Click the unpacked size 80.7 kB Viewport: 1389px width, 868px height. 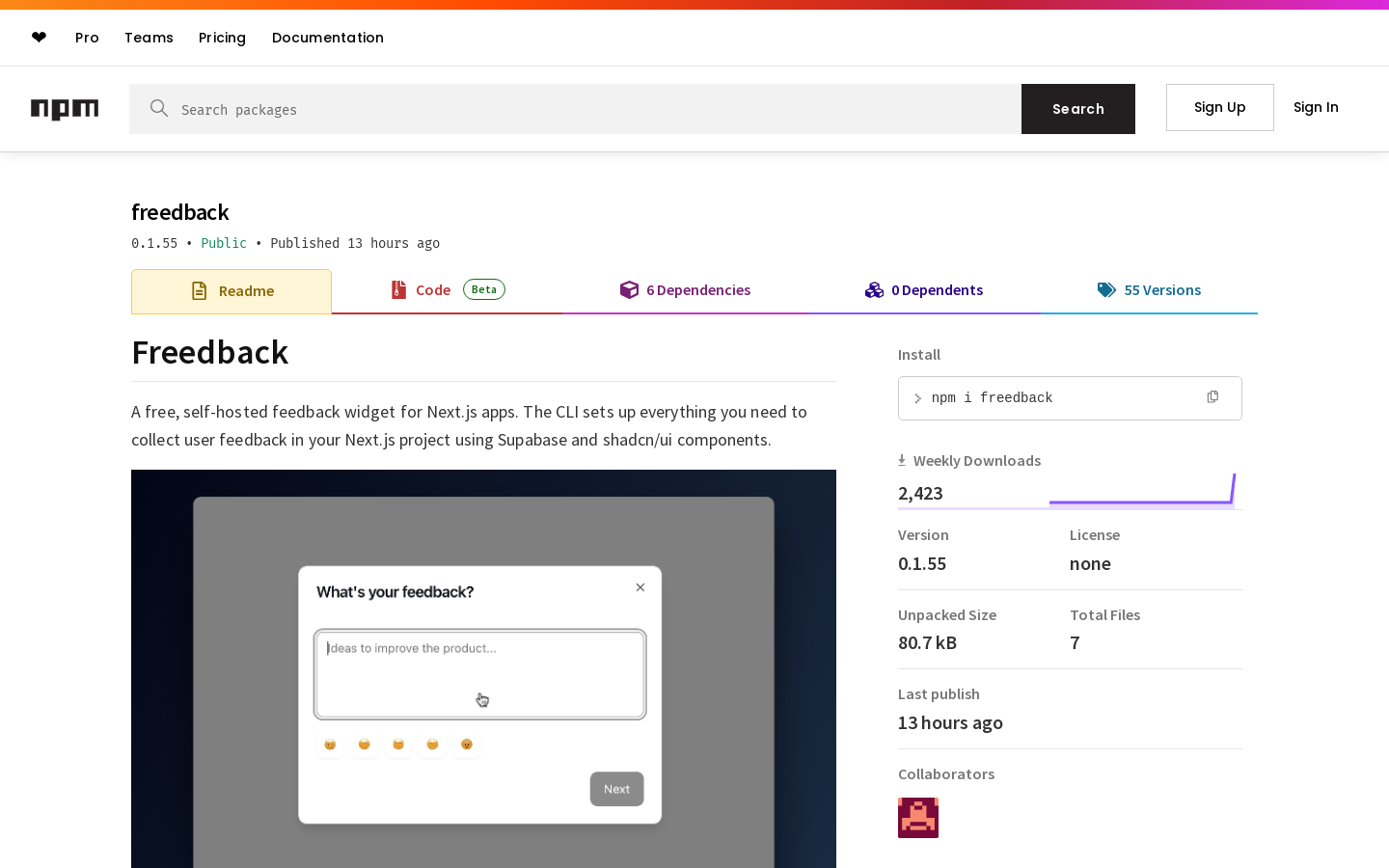tap(927, 643)
